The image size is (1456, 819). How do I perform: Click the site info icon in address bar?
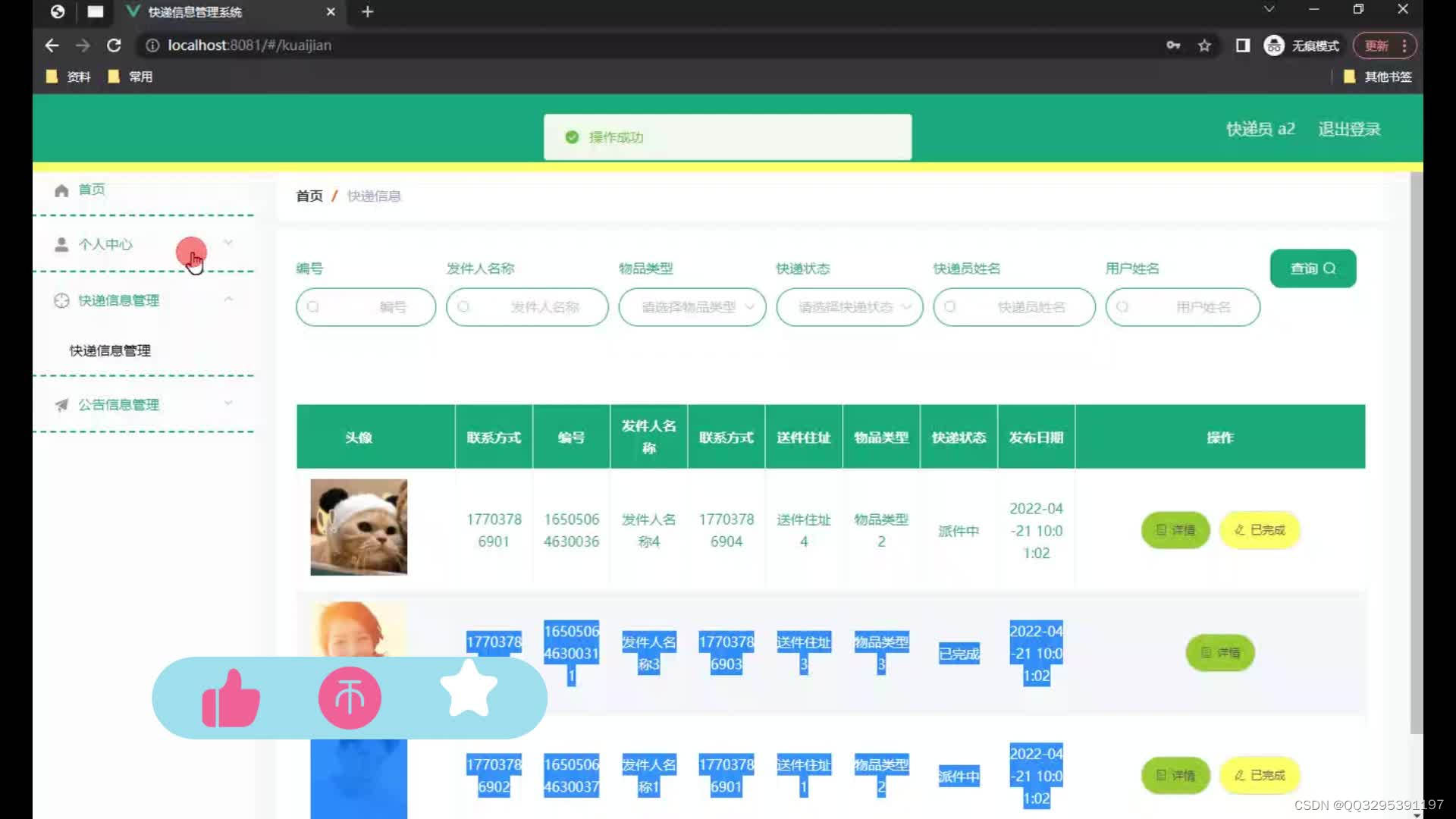(152, 45)
